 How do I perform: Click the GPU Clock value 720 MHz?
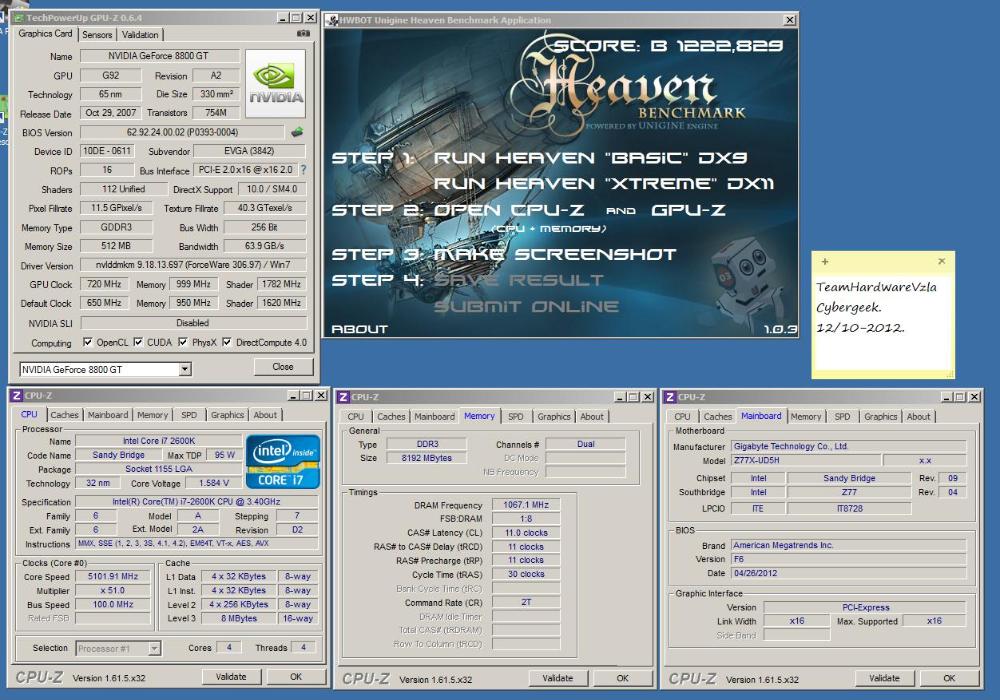[104, 284]
